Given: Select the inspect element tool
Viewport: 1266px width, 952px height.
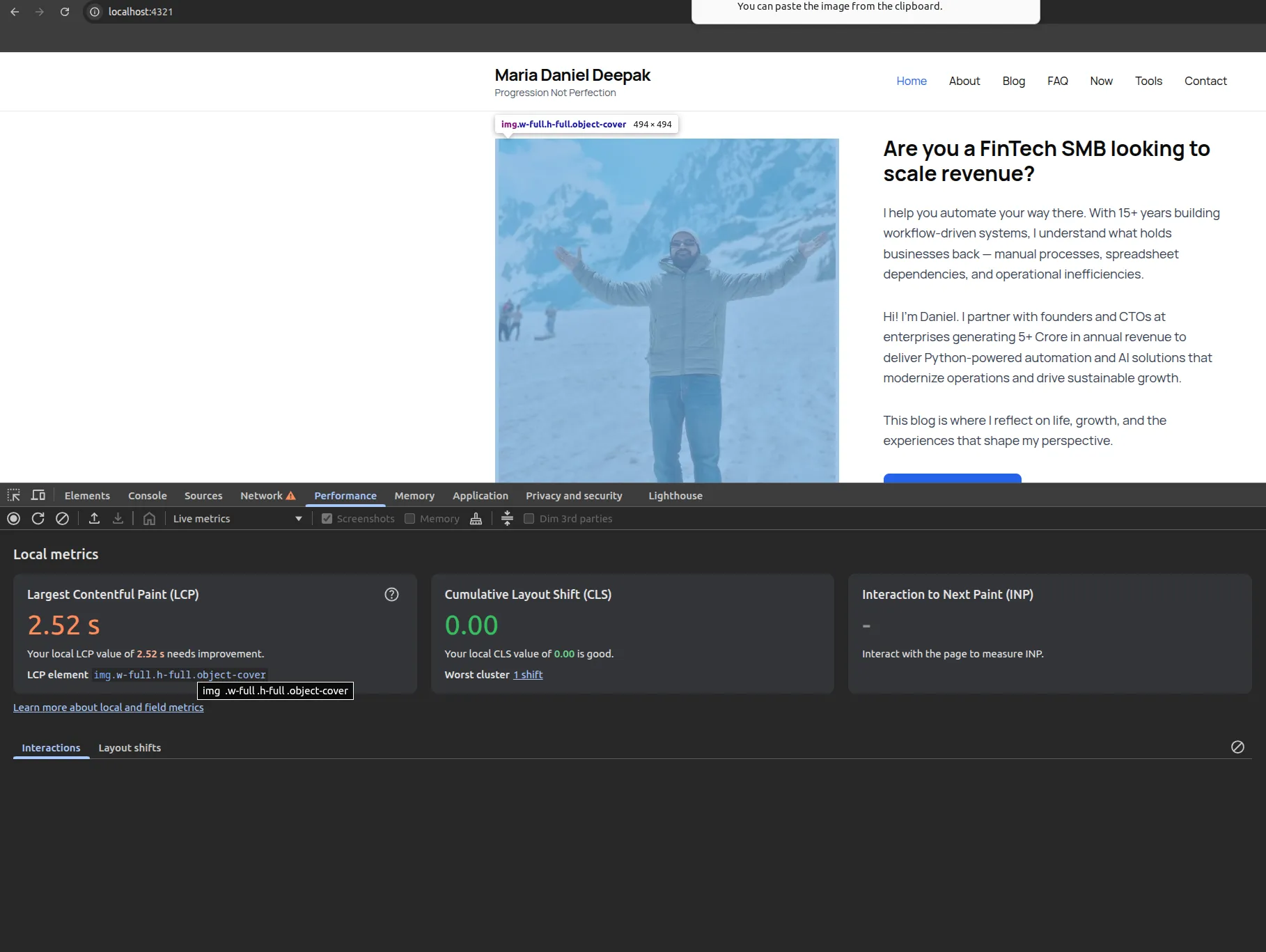Looking at the screenshot, I should point(14,495).
